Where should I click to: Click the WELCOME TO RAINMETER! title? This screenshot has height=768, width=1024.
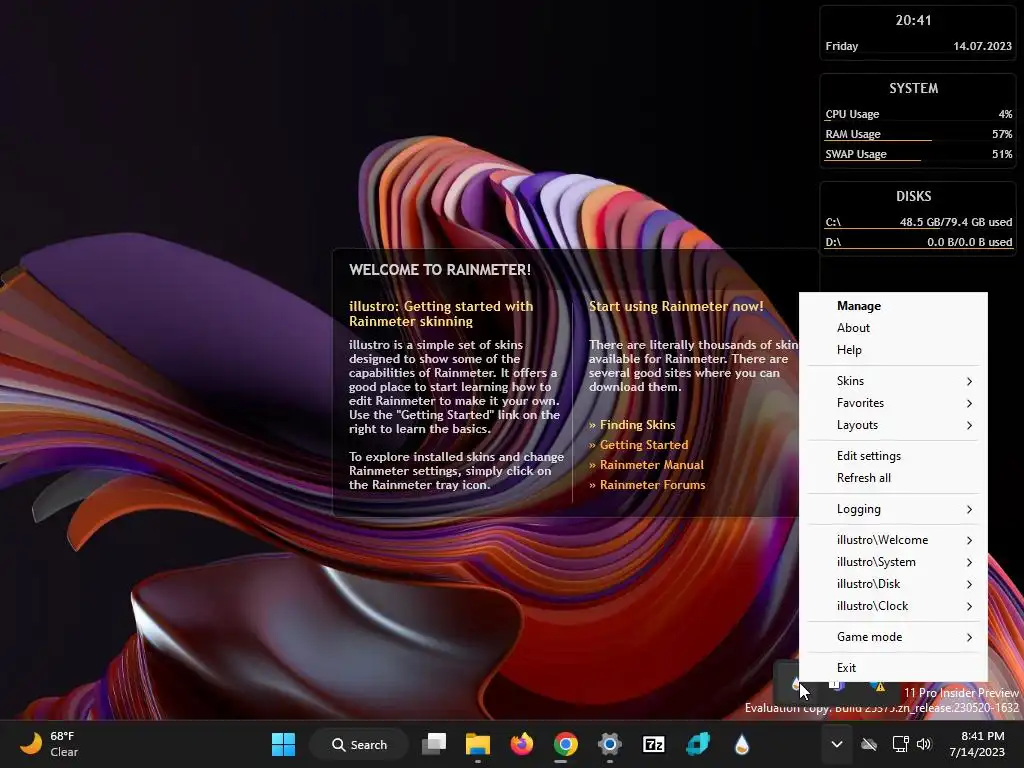[x=440, y=270]
